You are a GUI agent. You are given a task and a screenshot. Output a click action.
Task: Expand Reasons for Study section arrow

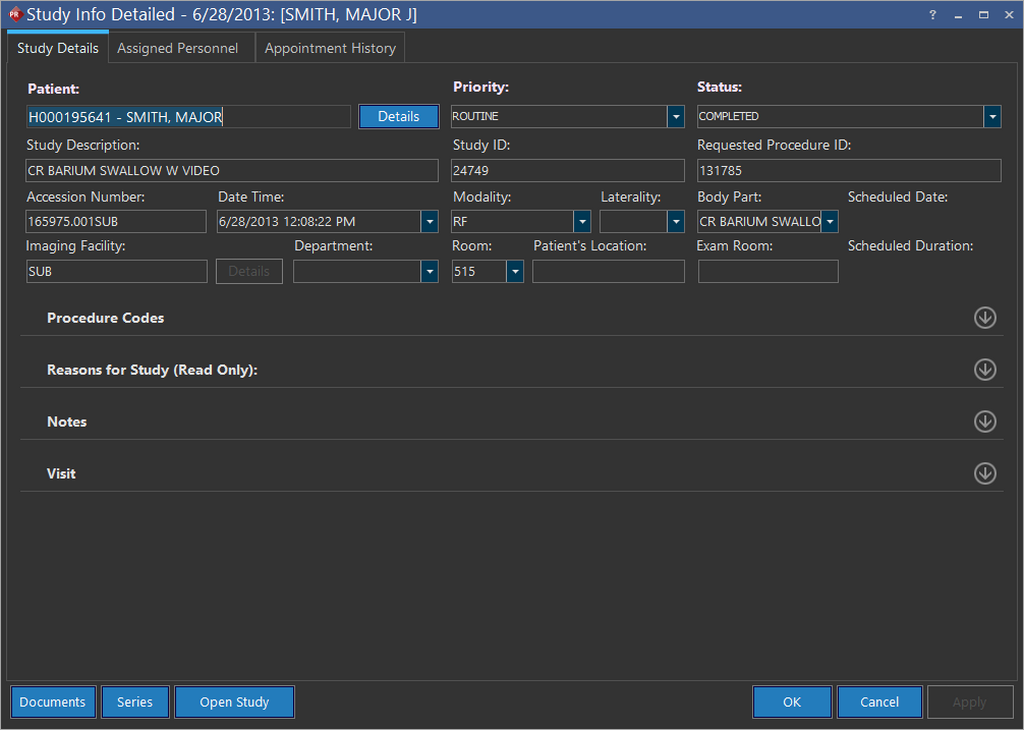[x=985, y=370]
